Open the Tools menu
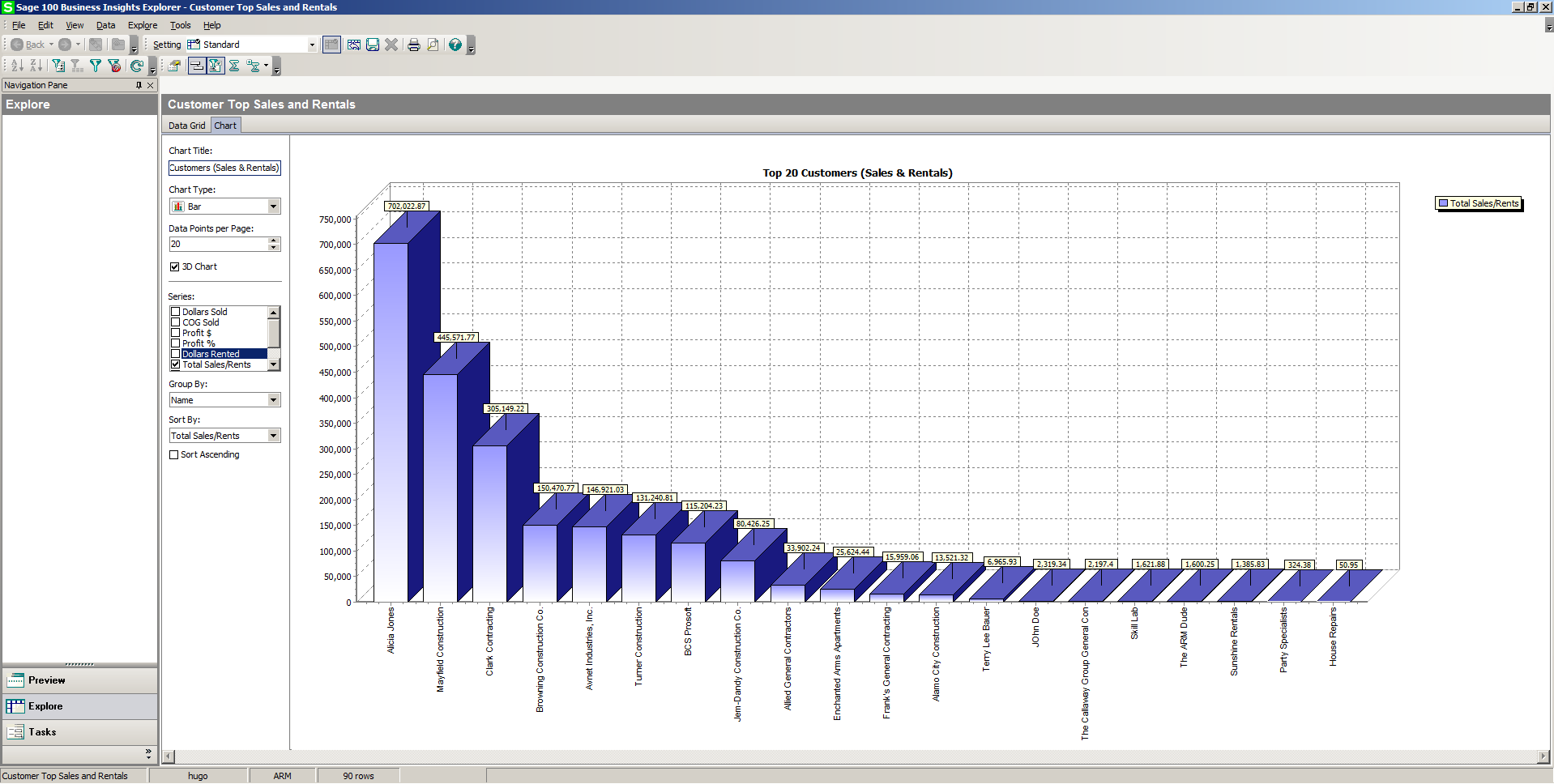The width and height of the screenshot is (1554, 784). pyautogui.click(x=181, y=25)
